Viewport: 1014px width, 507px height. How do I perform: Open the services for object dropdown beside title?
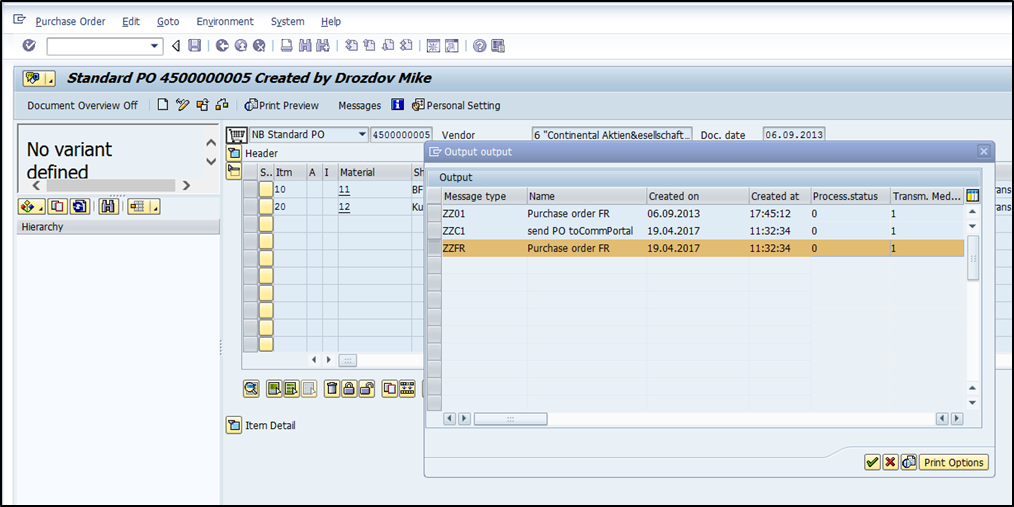(39, 79)
